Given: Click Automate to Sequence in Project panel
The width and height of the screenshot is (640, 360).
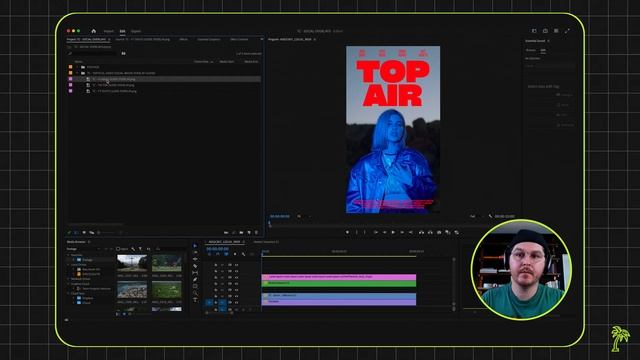Looking at the screenshot, I should click(x=226, y=233).
